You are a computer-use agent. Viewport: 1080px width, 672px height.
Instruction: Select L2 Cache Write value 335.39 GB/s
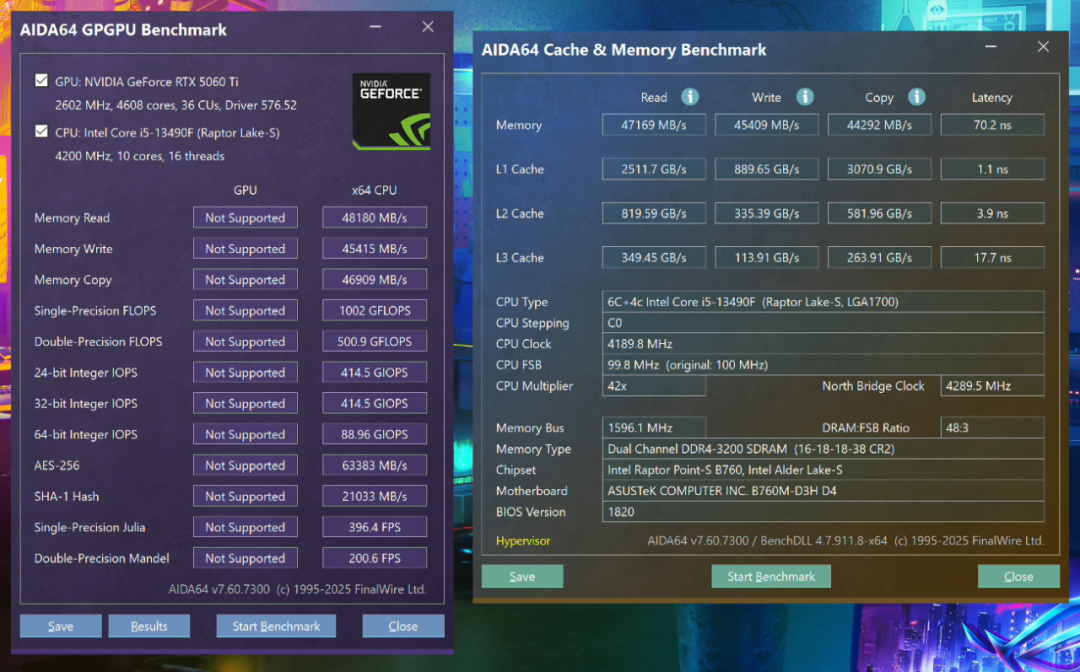767,213
